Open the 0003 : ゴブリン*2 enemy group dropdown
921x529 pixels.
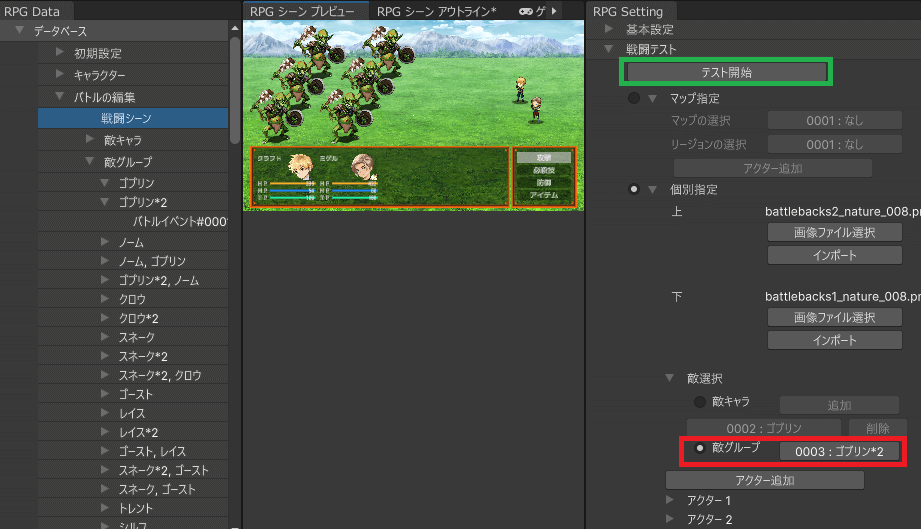(839, 451)
